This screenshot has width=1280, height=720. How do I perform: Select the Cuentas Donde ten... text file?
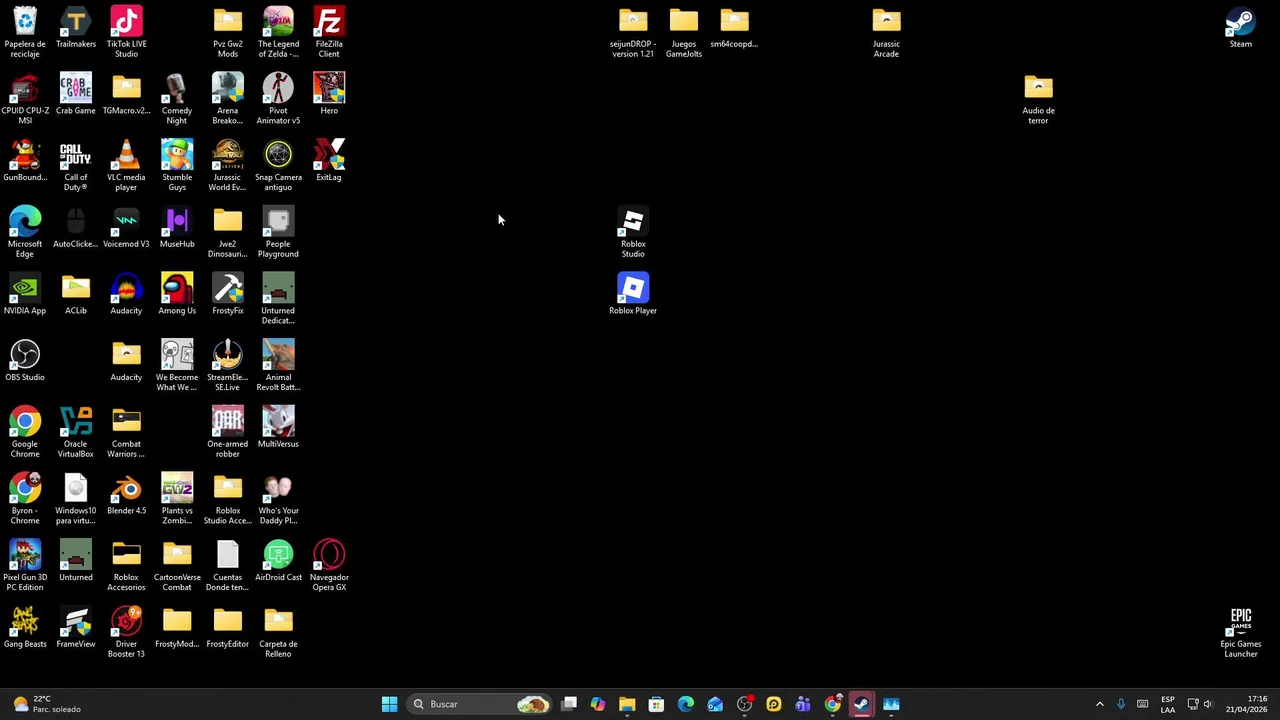228,566
